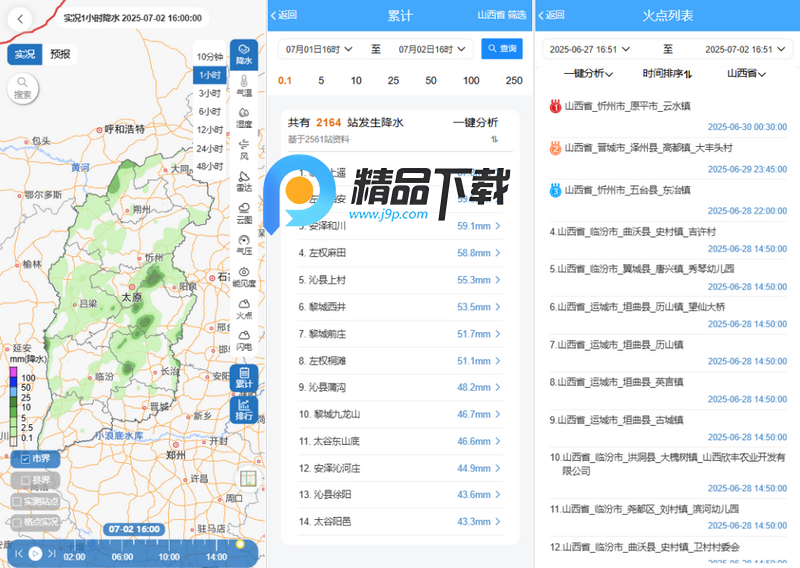Select the 6小时 interval option
The width and height of the screenshot is (800, 568).
tap(210, 112)
